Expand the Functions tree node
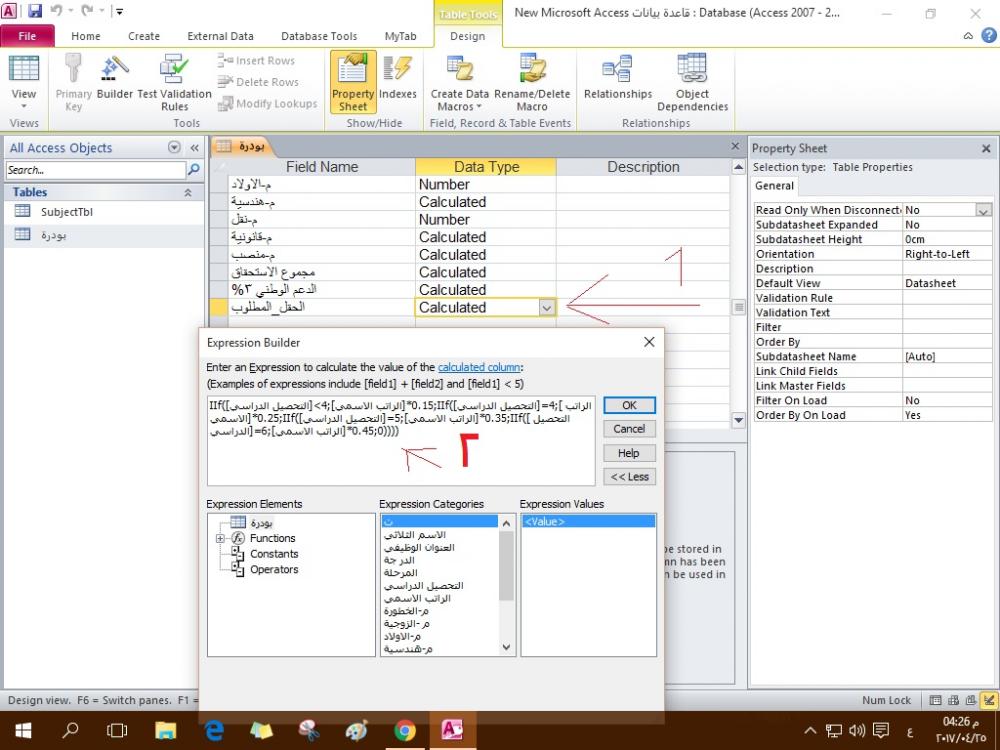Viewport: 1000px width, 750px height. (220, 539)
